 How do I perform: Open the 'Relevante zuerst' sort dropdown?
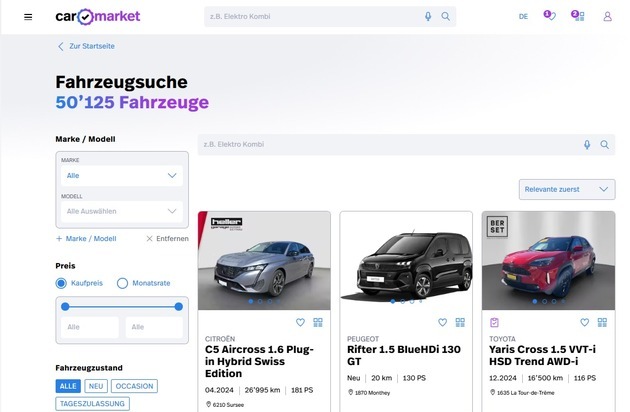[x=566, y=189]
